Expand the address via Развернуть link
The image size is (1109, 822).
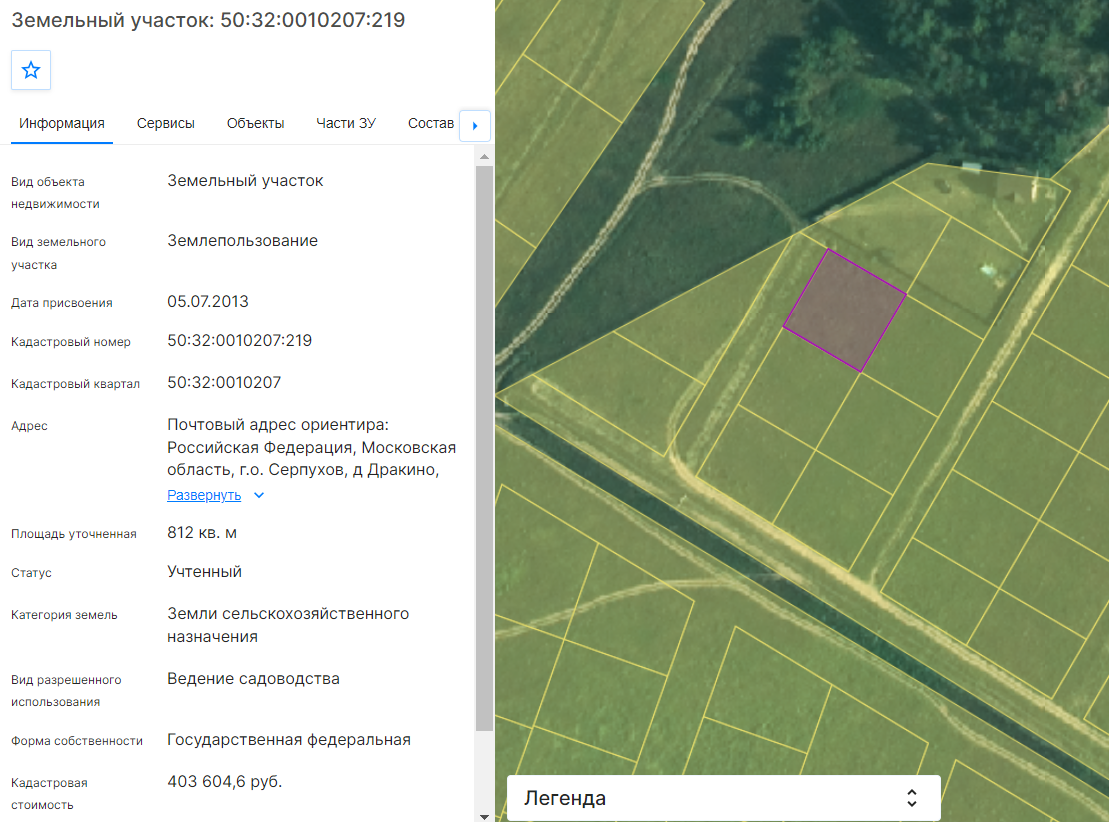tap(204, 495)
